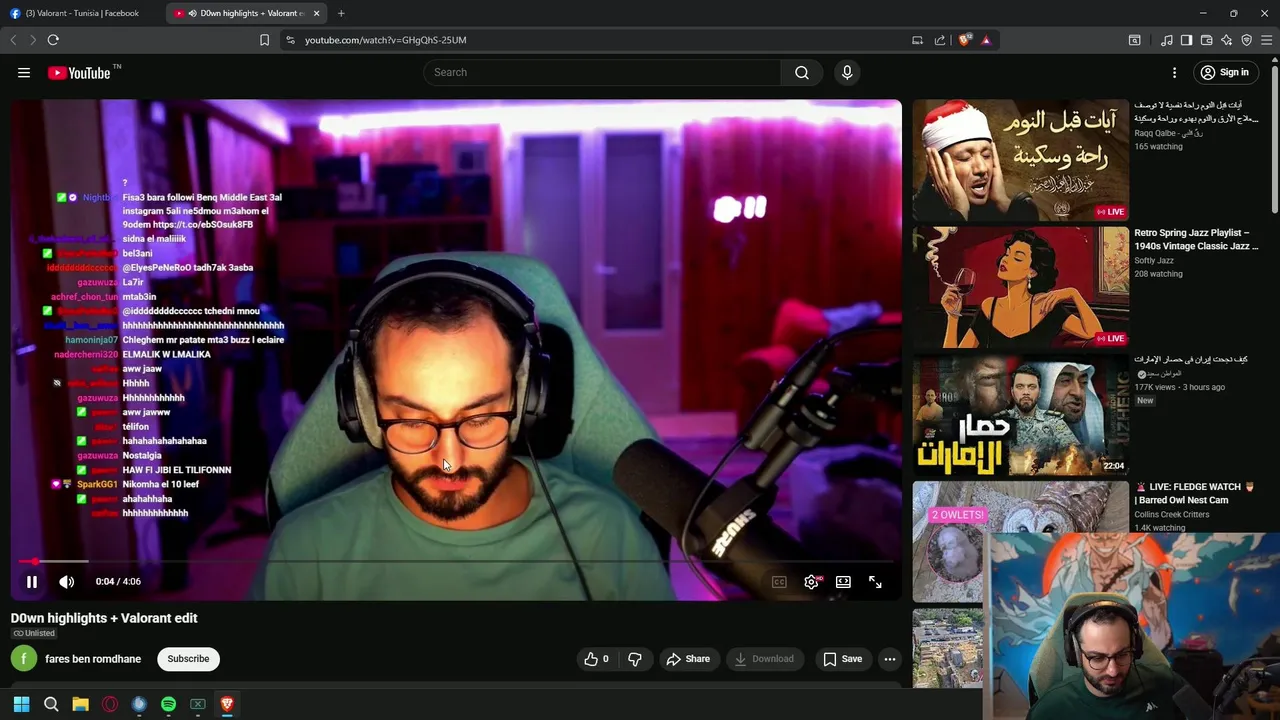Open the 22:04 video thumbnail
The height and width of the screenshot is (720, 1280).
1020,415
